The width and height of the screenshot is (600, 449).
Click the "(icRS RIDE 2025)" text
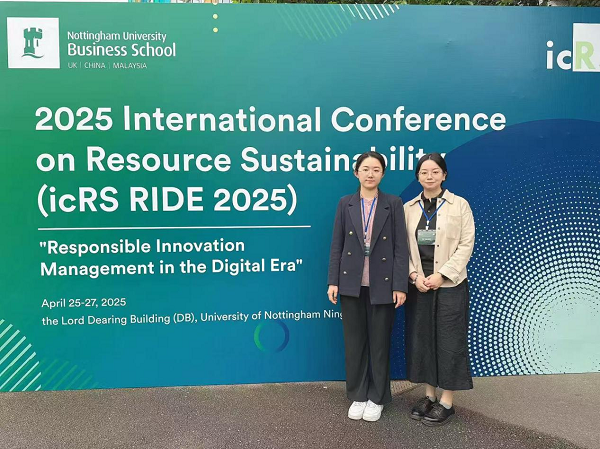[x=167, y=199]
